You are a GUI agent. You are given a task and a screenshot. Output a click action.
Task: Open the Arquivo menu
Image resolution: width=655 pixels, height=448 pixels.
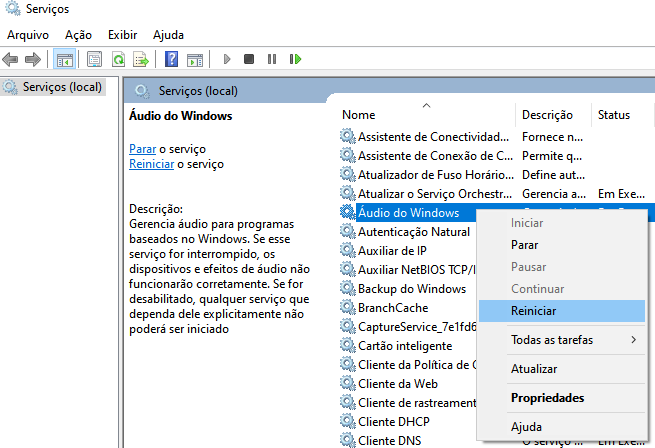point(28,35)
